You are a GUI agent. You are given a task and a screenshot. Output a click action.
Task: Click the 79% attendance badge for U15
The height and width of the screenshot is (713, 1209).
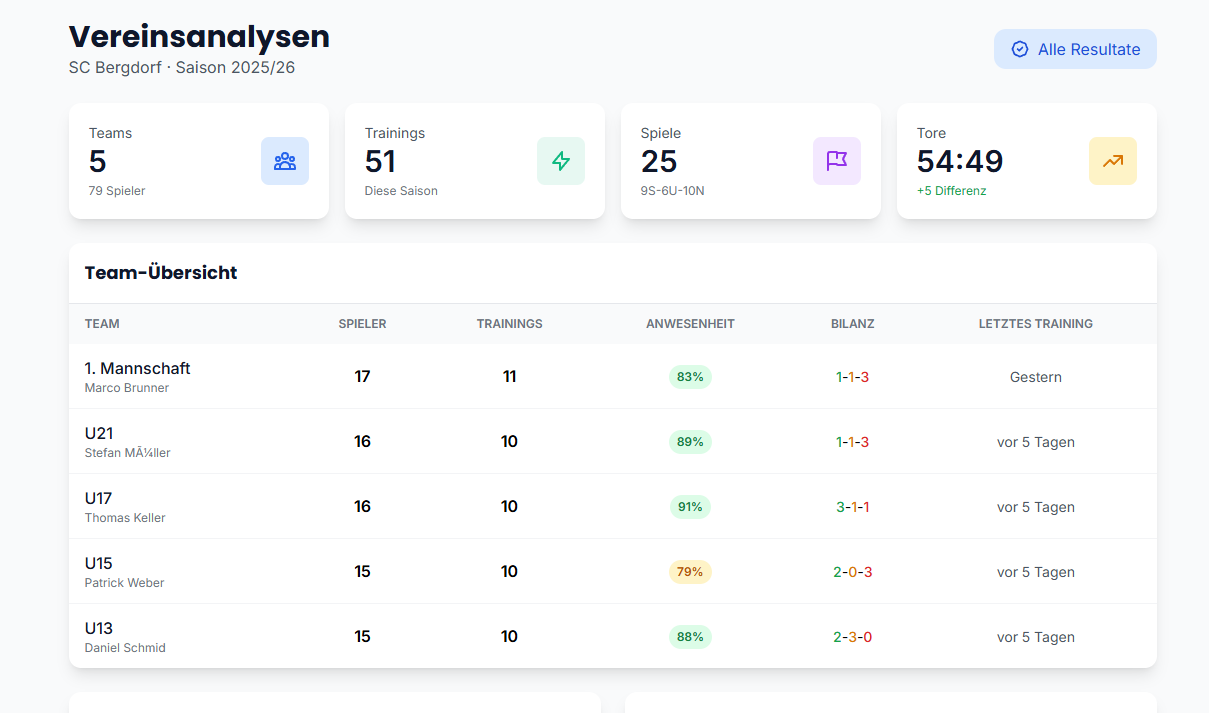point(690,571)
